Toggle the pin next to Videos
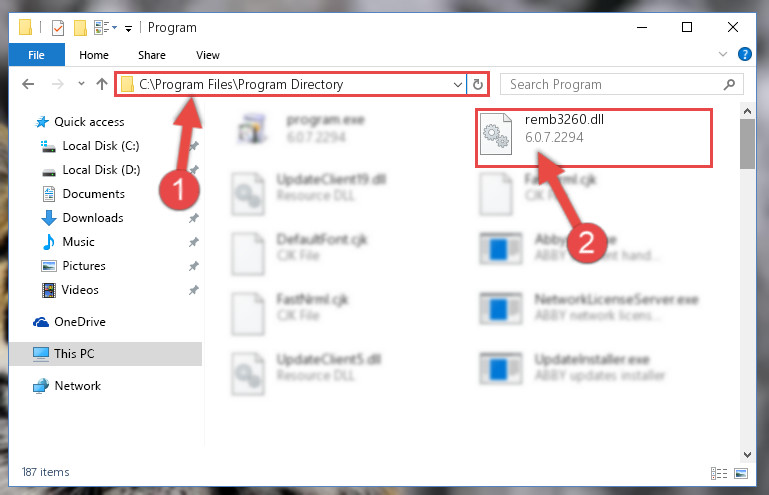This screenshot has height=495, width=769. (194, 290)
